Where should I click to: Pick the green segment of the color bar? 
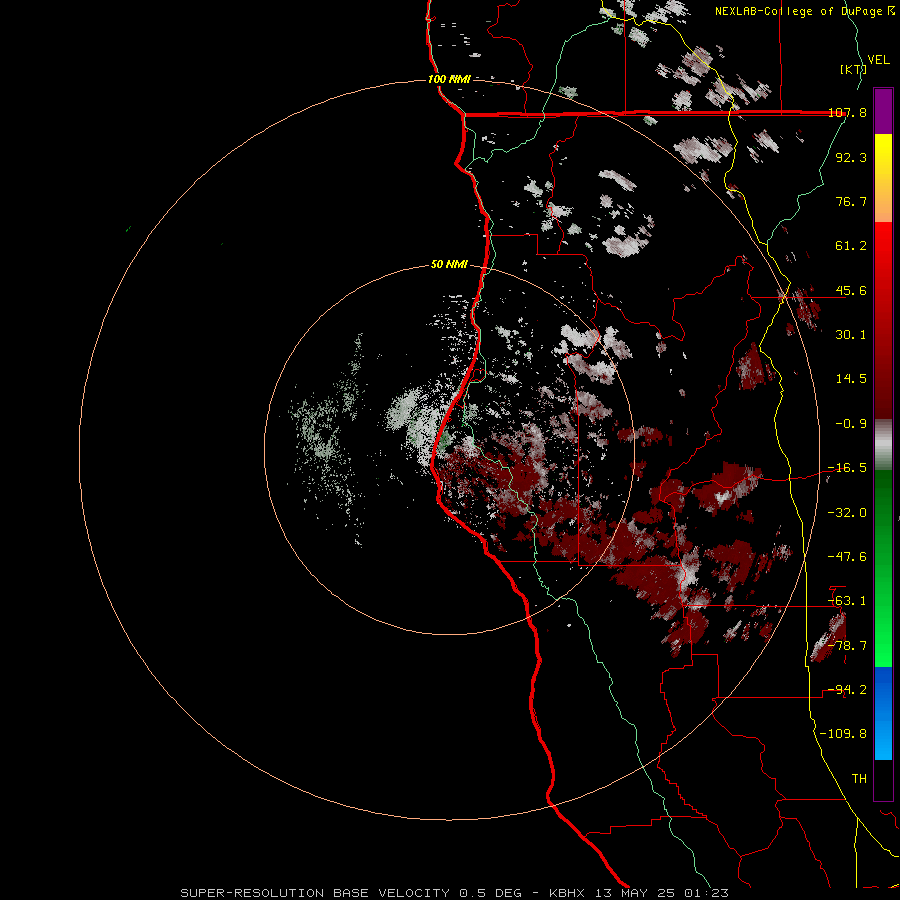[x=883, y=568]
